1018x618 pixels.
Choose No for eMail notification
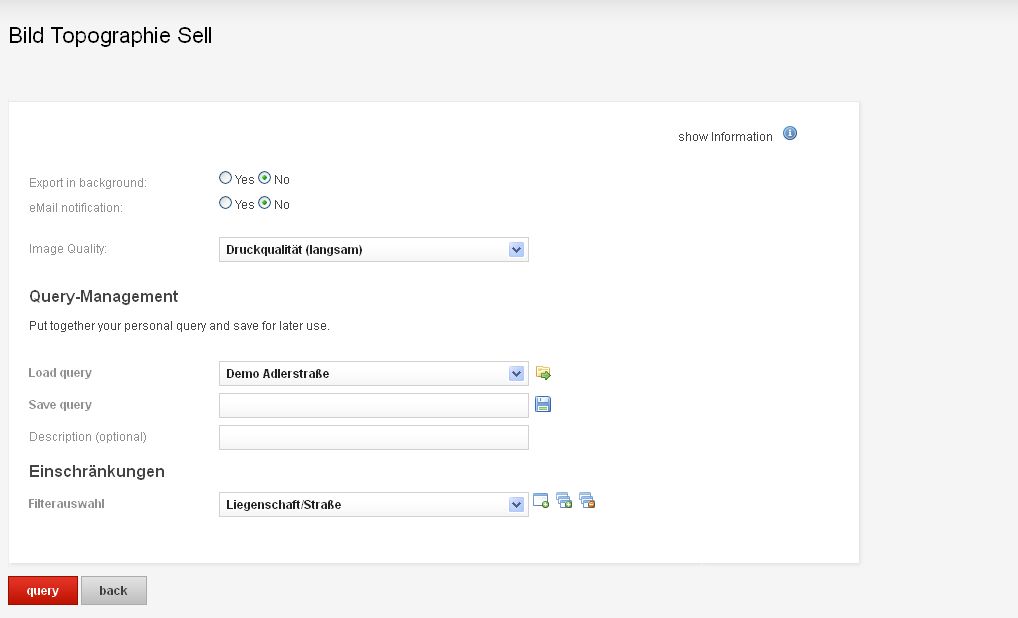(x=265, y=203)
